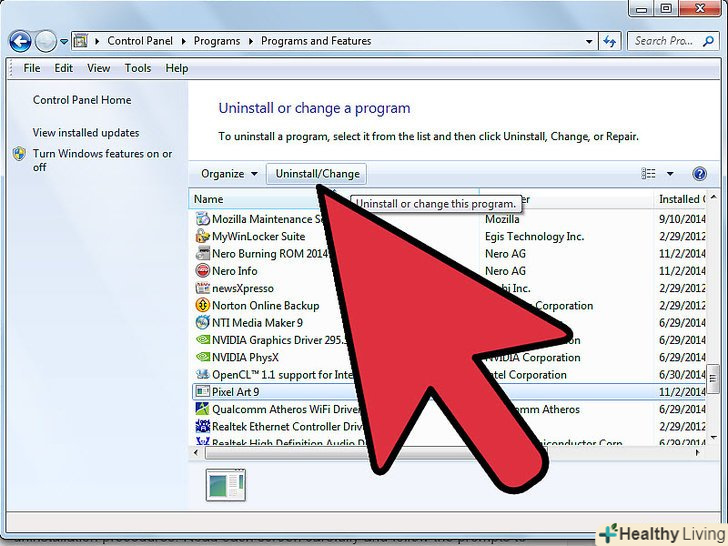
Task: Click the Pixel Art 9 details thumbnail
Action: [x=226, y=485]
